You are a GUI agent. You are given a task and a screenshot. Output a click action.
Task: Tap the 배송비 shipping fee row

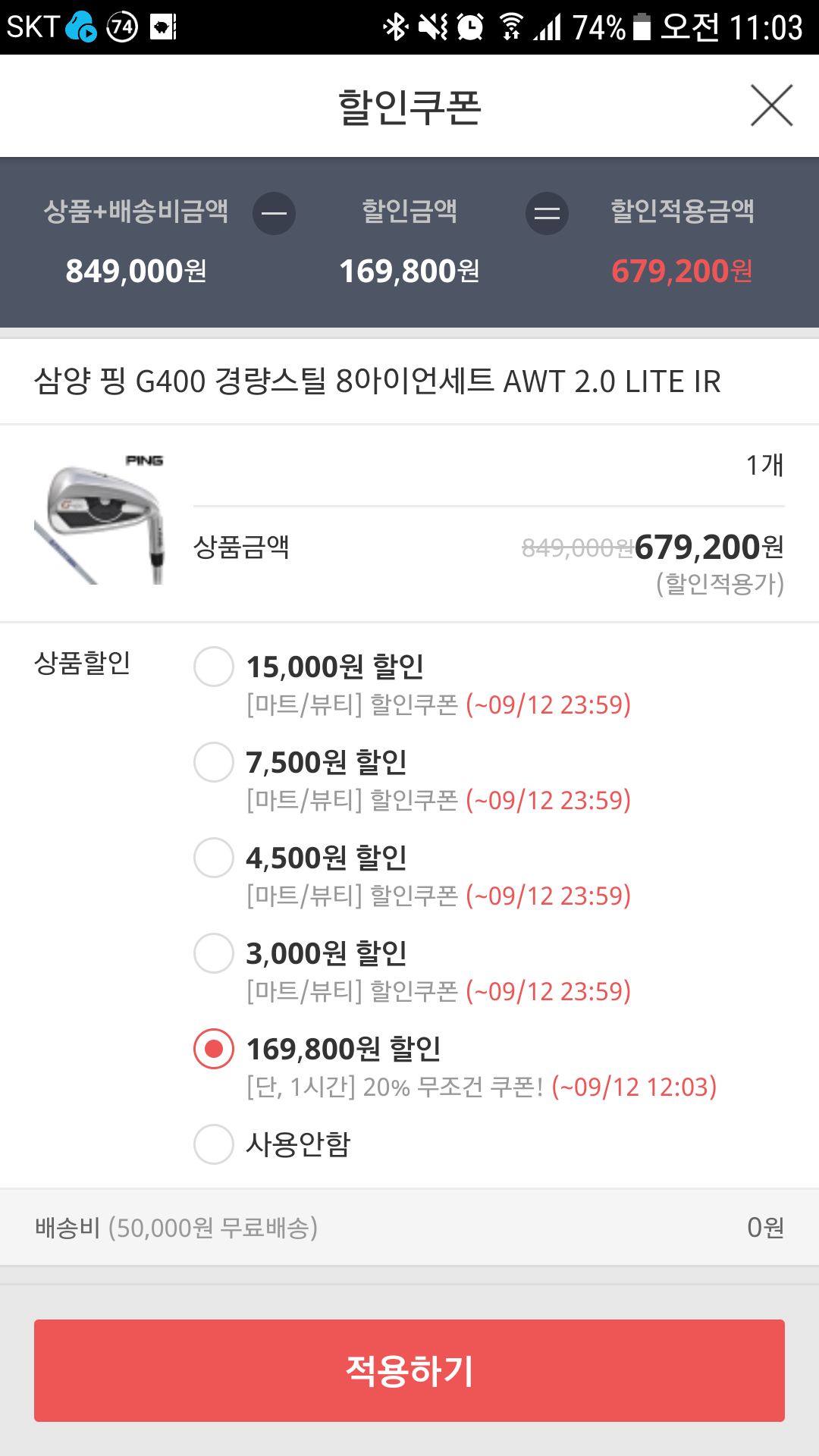409,1227
